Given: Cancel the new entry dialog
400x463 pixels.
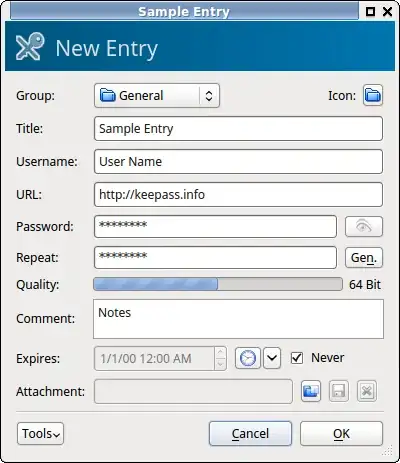Looking at the screenshot, I should click(x=250, y=434).
